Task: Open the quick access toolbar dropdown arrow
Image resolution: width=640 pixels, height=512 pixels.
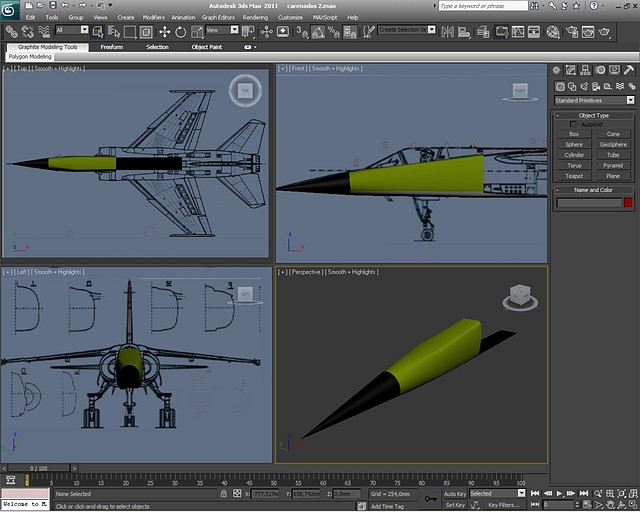Action: point(110,5)
